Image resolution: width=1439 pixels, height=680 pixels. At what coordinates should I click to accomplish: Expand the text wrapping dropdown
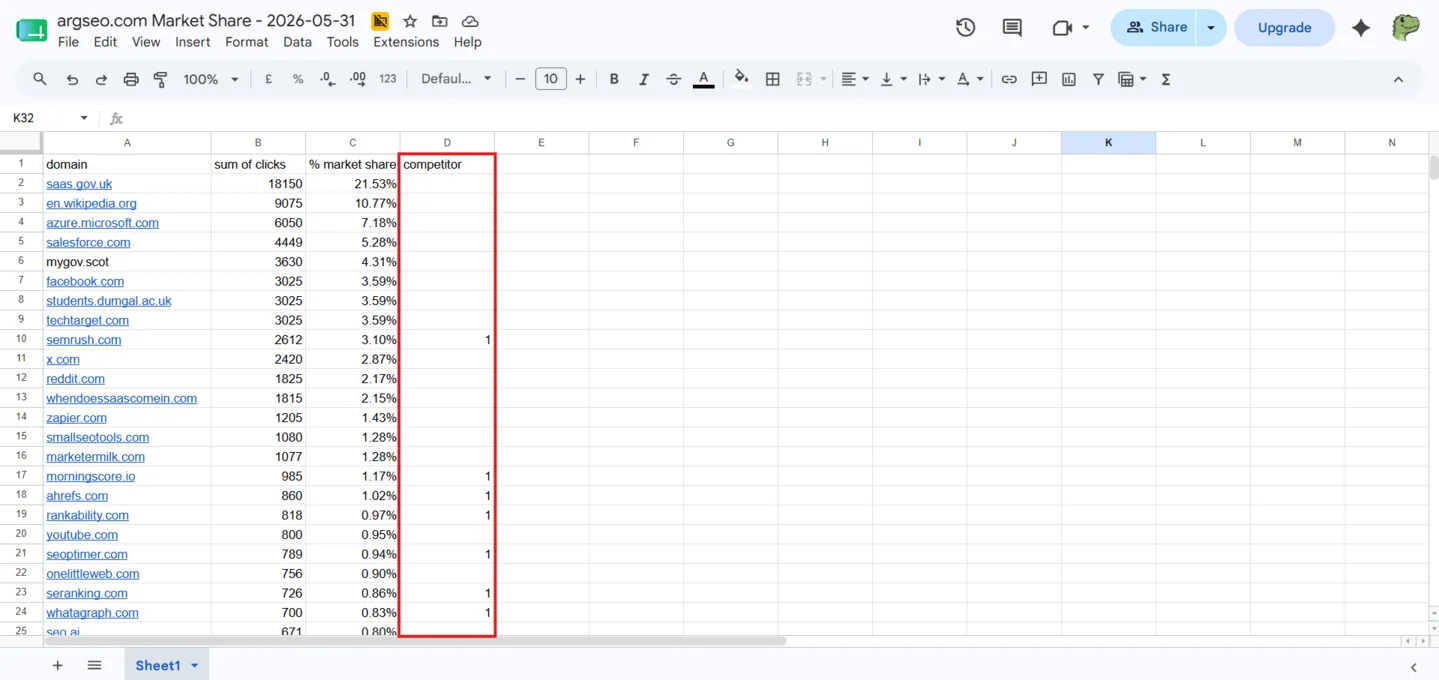pyautogui.click(x=941, y=79)
